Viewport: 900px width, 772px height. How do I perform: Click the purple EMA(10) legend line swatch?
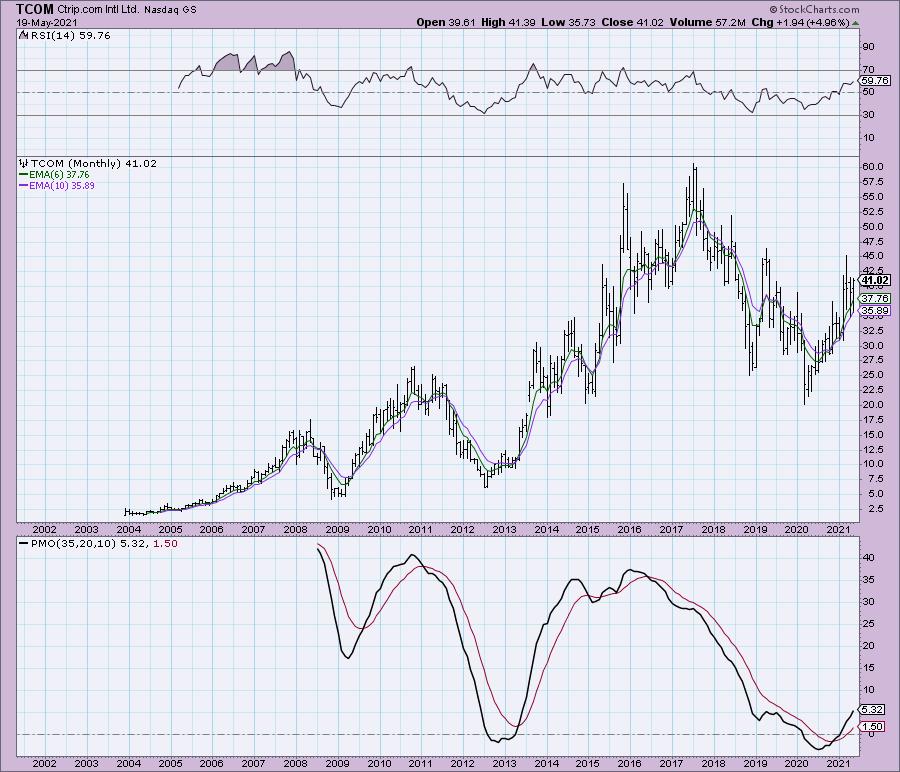click(x=24, y=186)
